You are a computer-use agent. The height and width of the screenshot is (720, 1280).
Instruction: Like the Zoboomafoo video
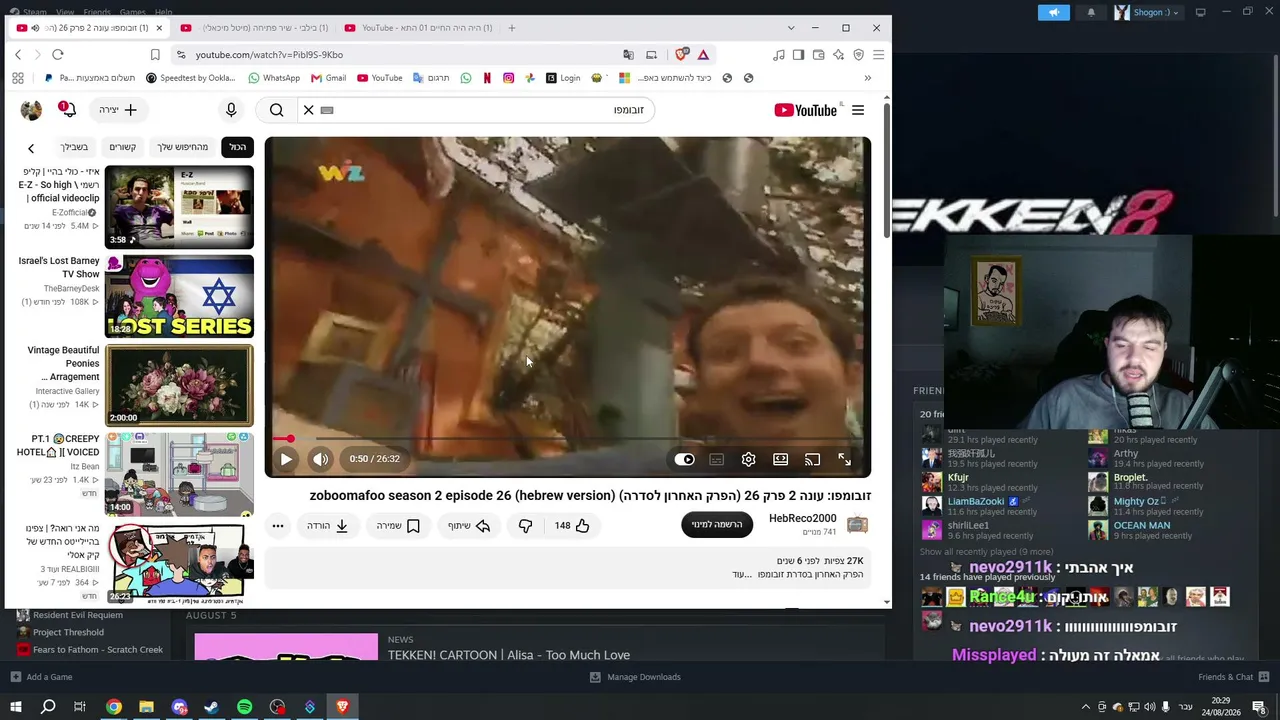(573, 526)
